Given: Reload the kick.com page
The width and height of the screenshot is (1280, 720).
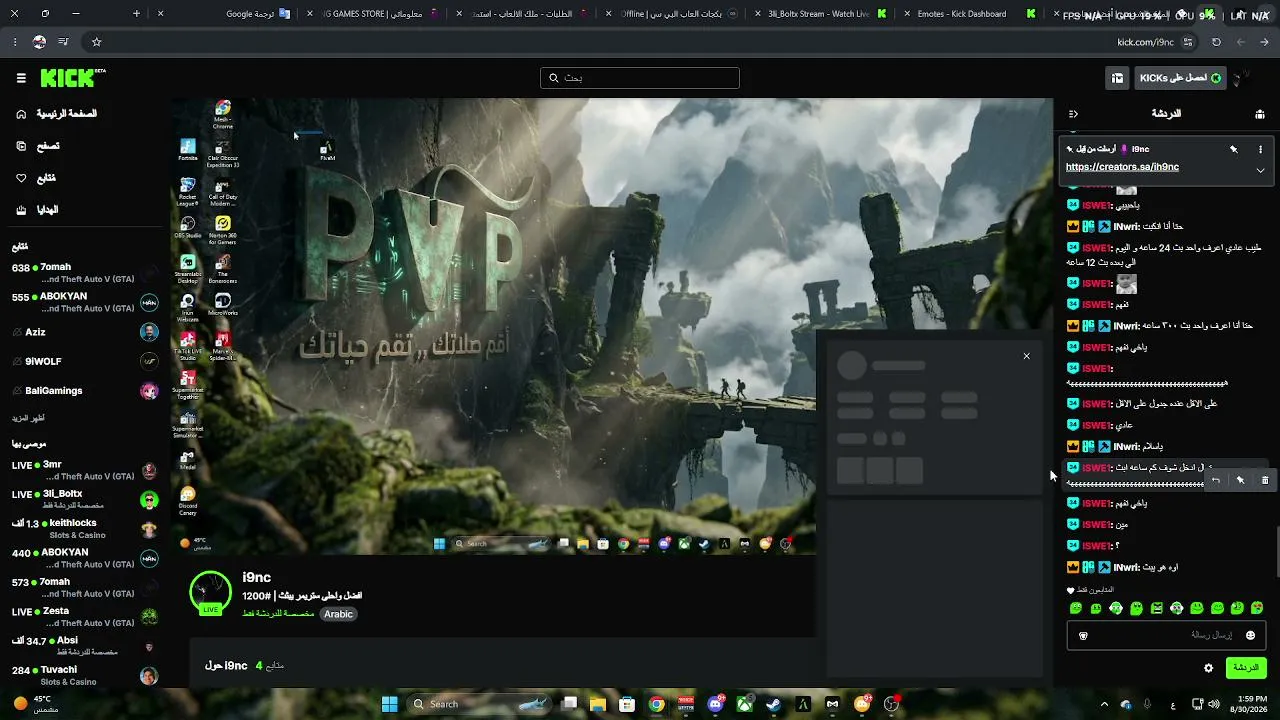Looking at the screenshot, I should (1216, 42).
